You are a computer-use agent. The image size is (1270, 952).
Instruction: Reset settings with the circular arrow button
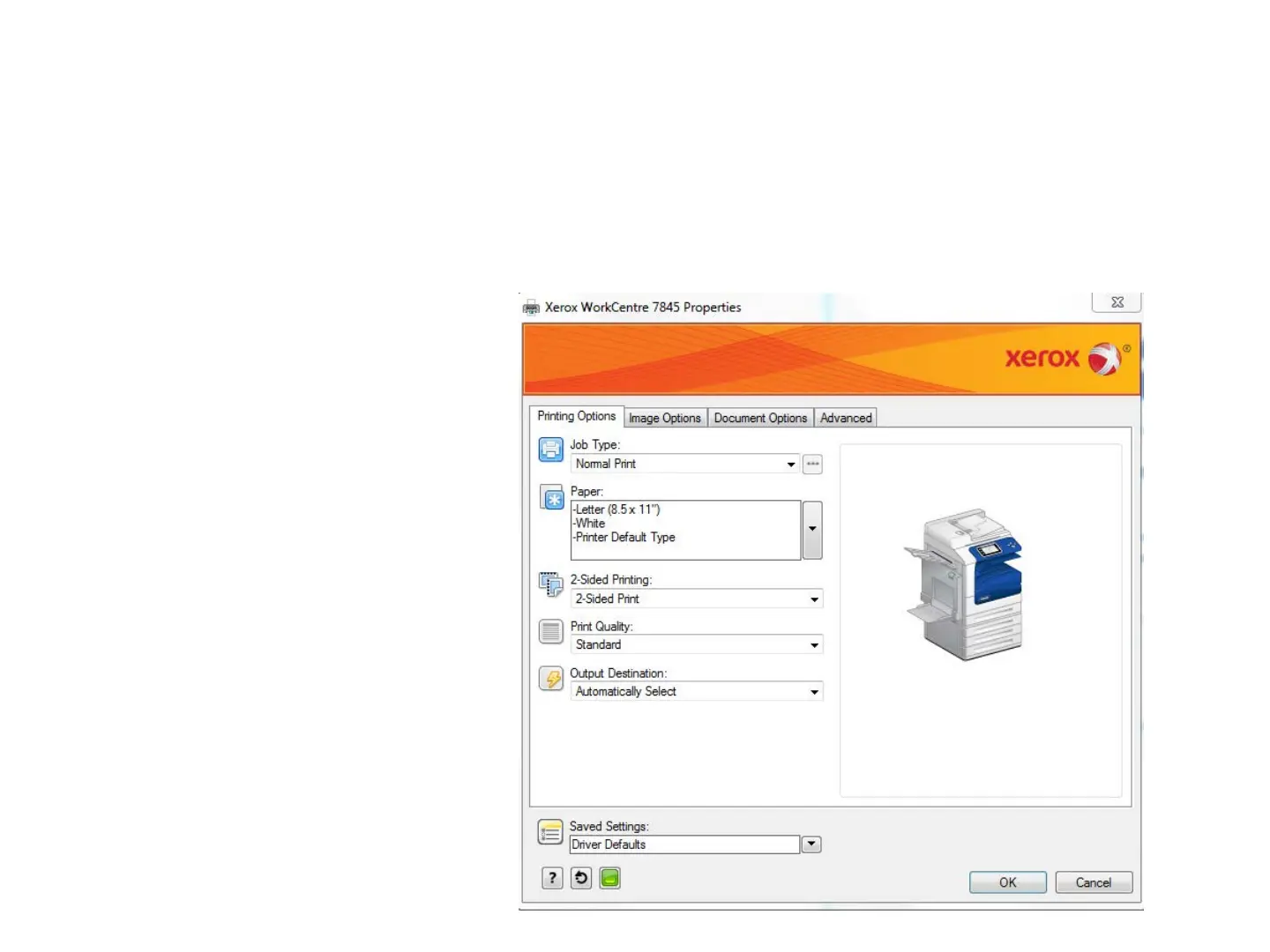[x=581, y=878]
